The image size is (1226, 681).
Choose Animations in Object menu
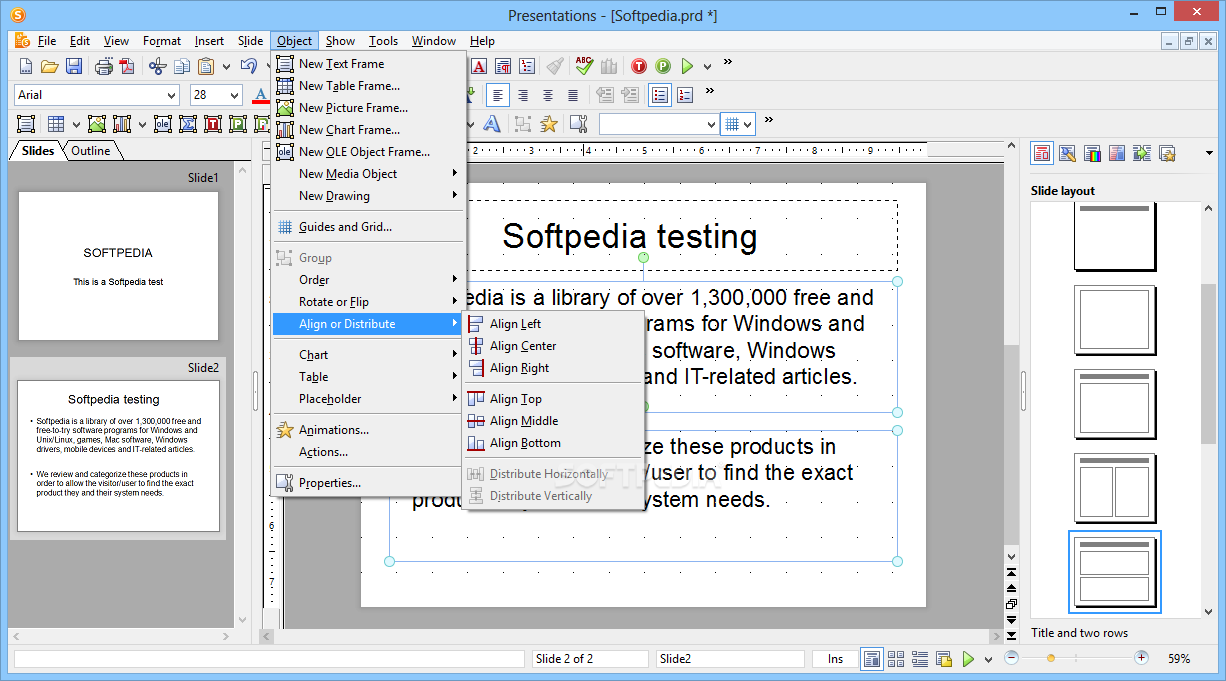pyautogui.click(x=369, y=430)
